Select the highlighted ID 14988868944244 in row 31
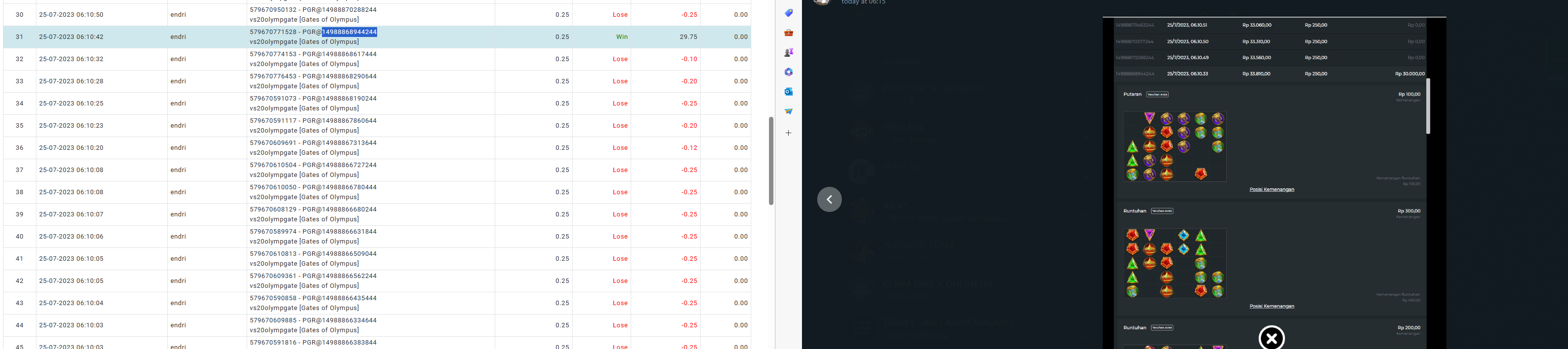1568x349 pixels. coord(350,32)
